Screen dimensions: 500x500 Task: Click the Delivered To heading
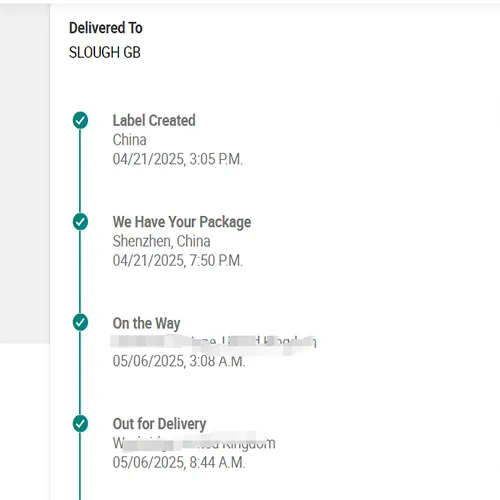[x=106, y=28]
